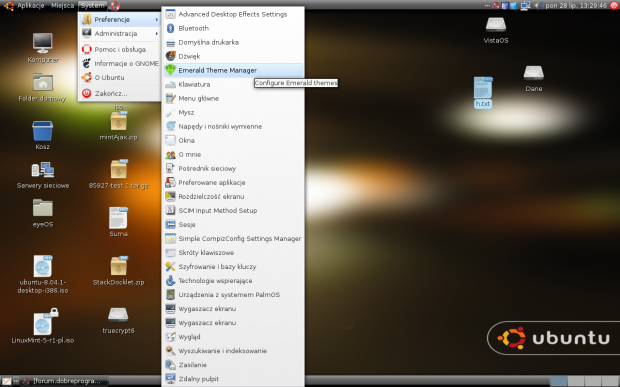
Task: Click the clock showing pon 28 lip
Action: point(576,5)
